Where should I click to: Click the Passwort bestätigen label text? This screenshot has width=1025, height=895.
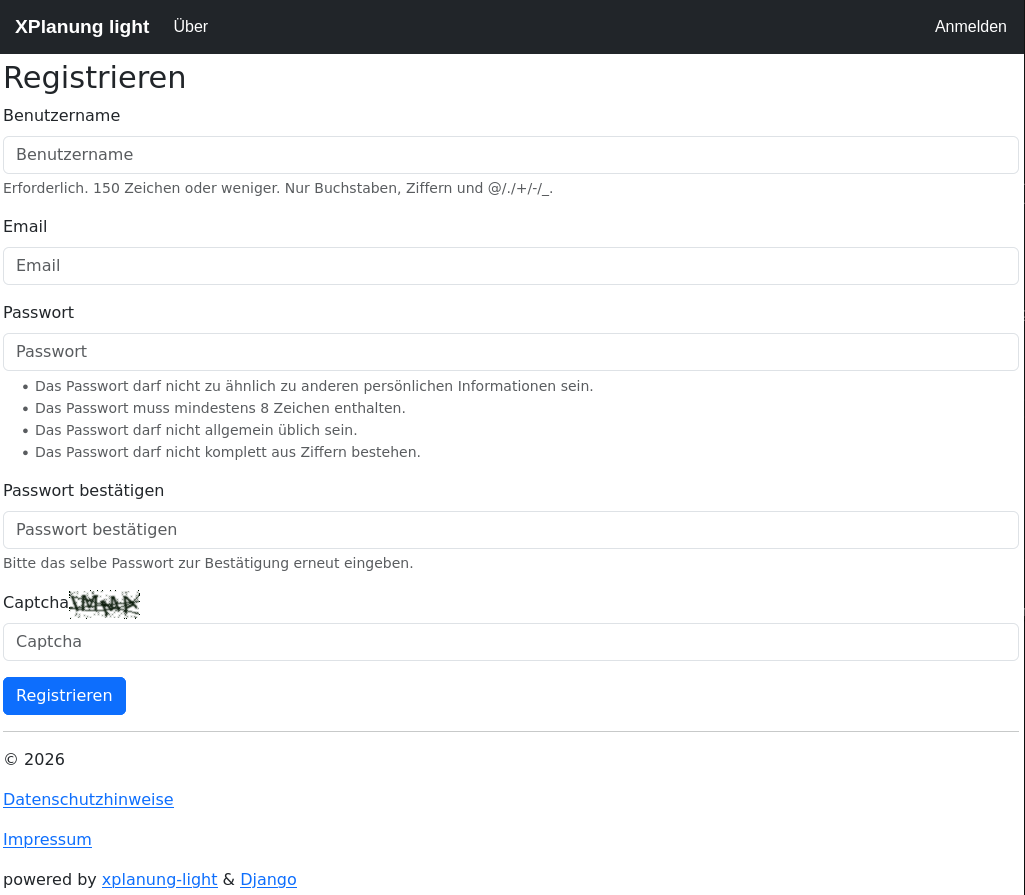coord(84,491)
